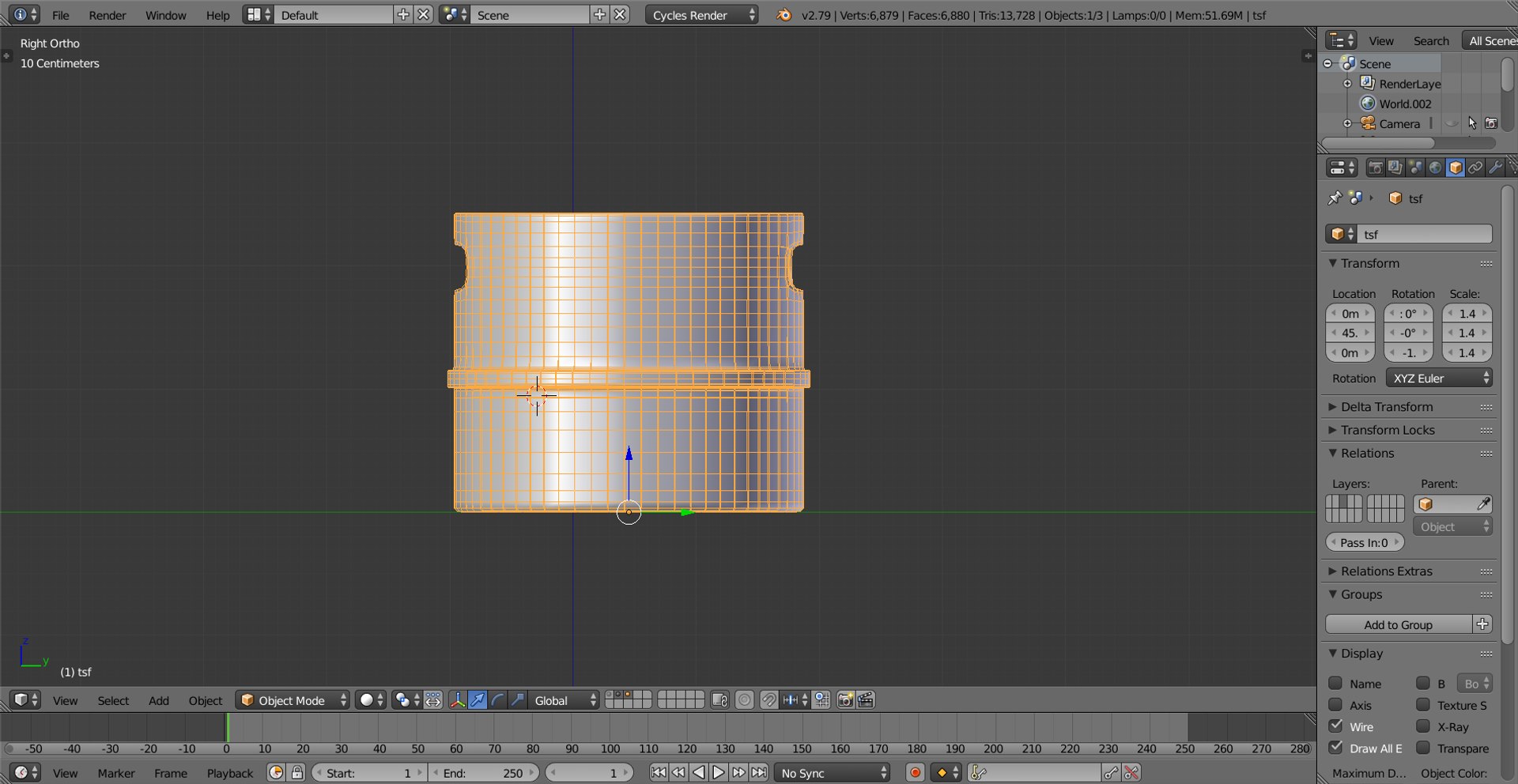The width and height of the screenshot is (1518, 784).
Task: Click the object name field tsf
Action: click(1425, 234)
